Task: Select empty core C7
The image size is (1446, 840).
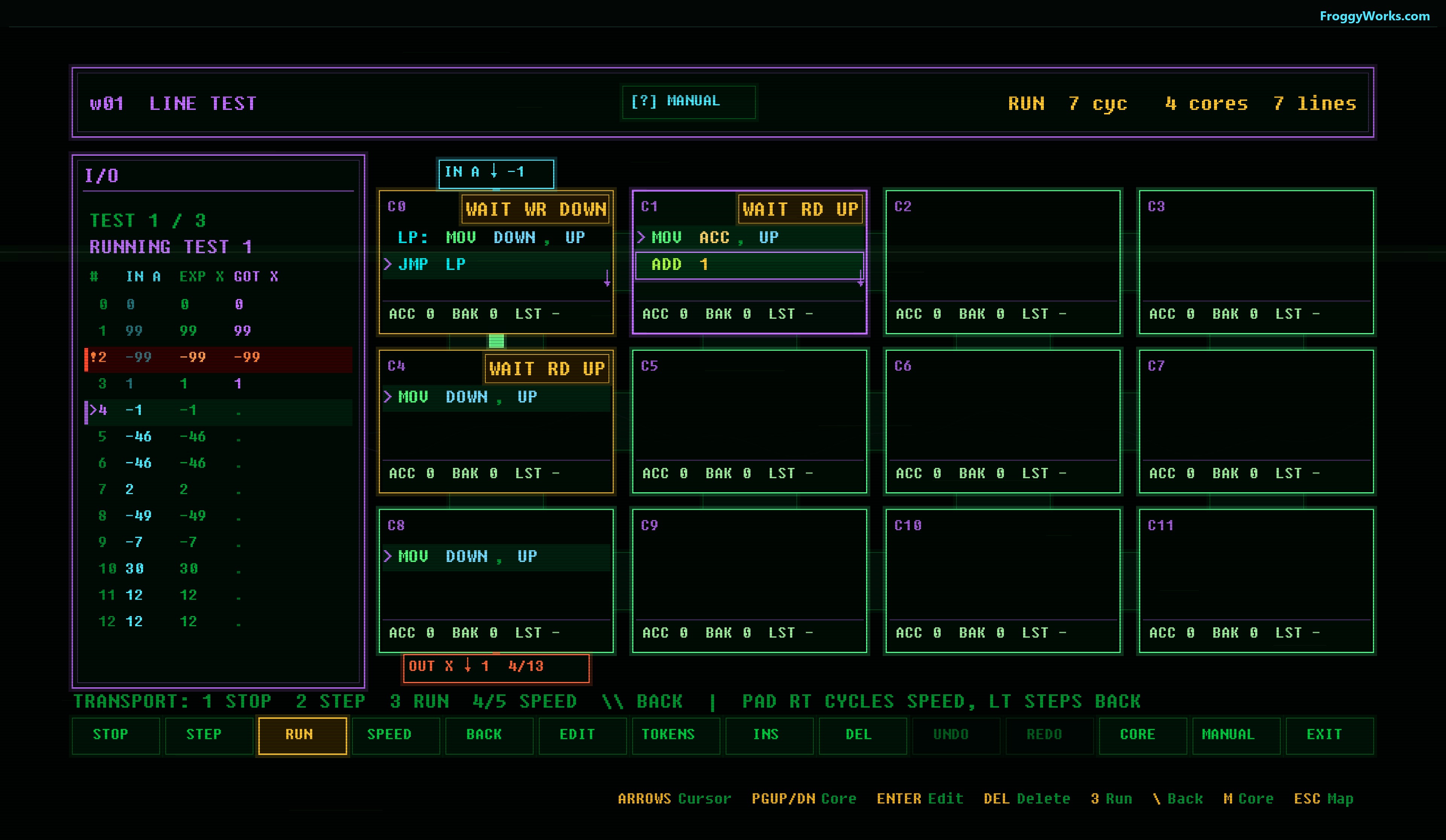Action: (1256, 421)
